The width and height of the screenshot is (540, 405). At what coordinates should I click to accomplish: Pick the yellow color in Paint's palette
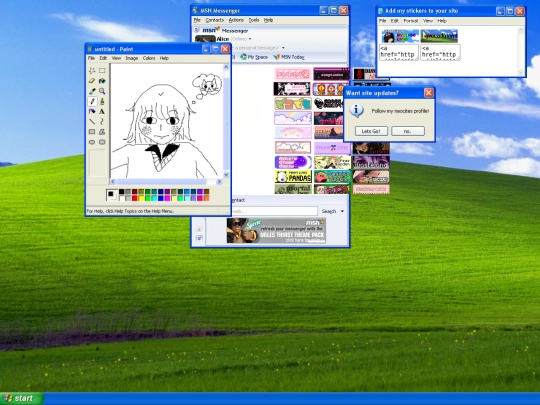click(141, 198)
